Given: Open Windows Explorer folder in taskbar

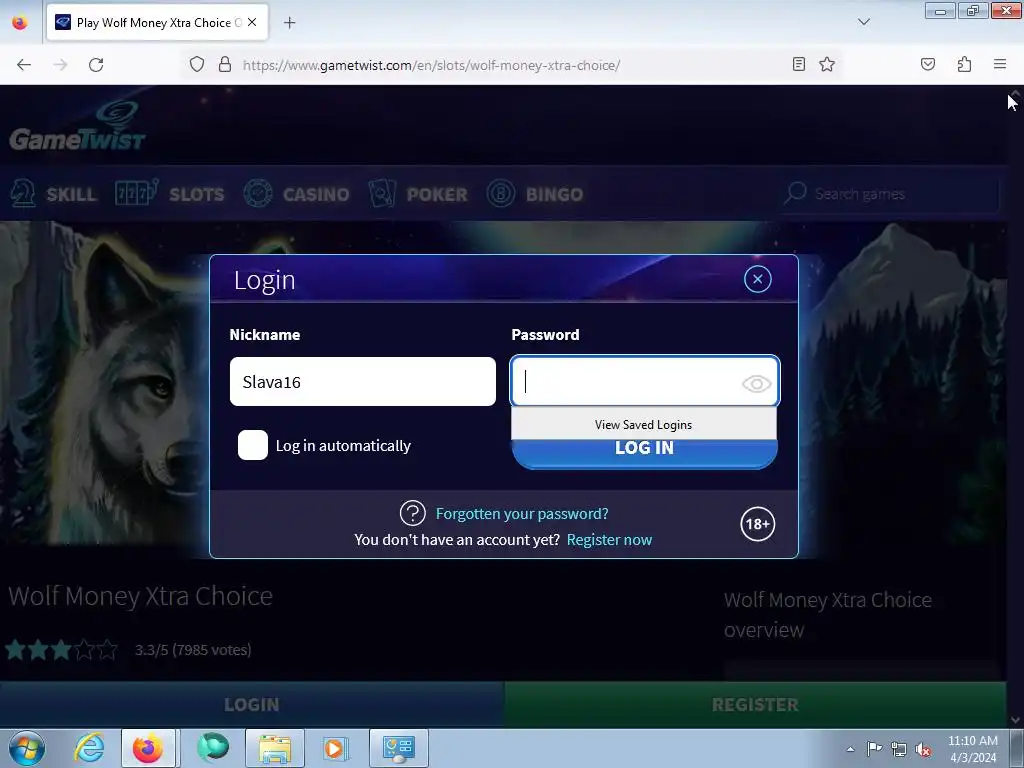Looking at the screenshot, I should click(275, 748).
